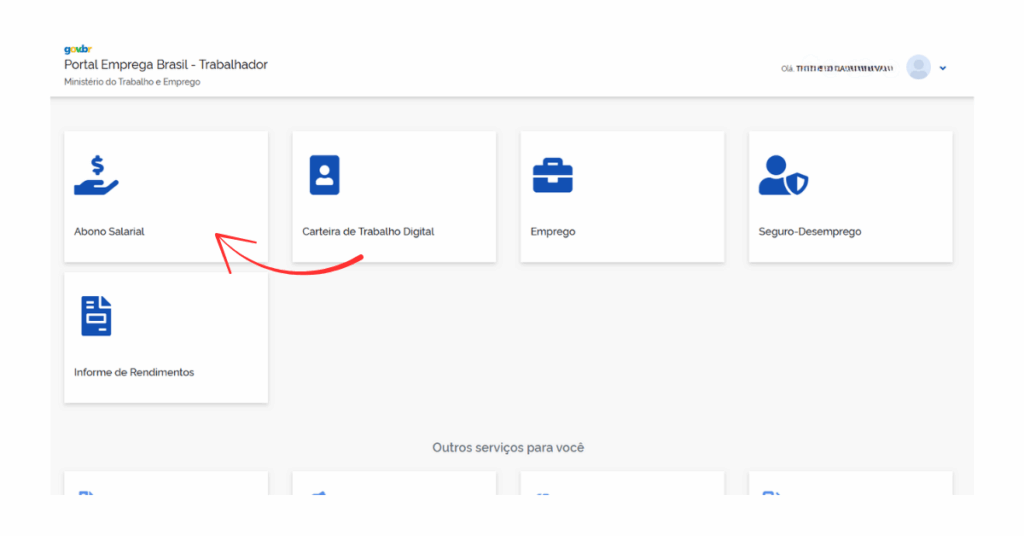This screenshot has height=536, width=1024.
Task: Click the Emprego briefcase icon
Action: tap(552, 176)
